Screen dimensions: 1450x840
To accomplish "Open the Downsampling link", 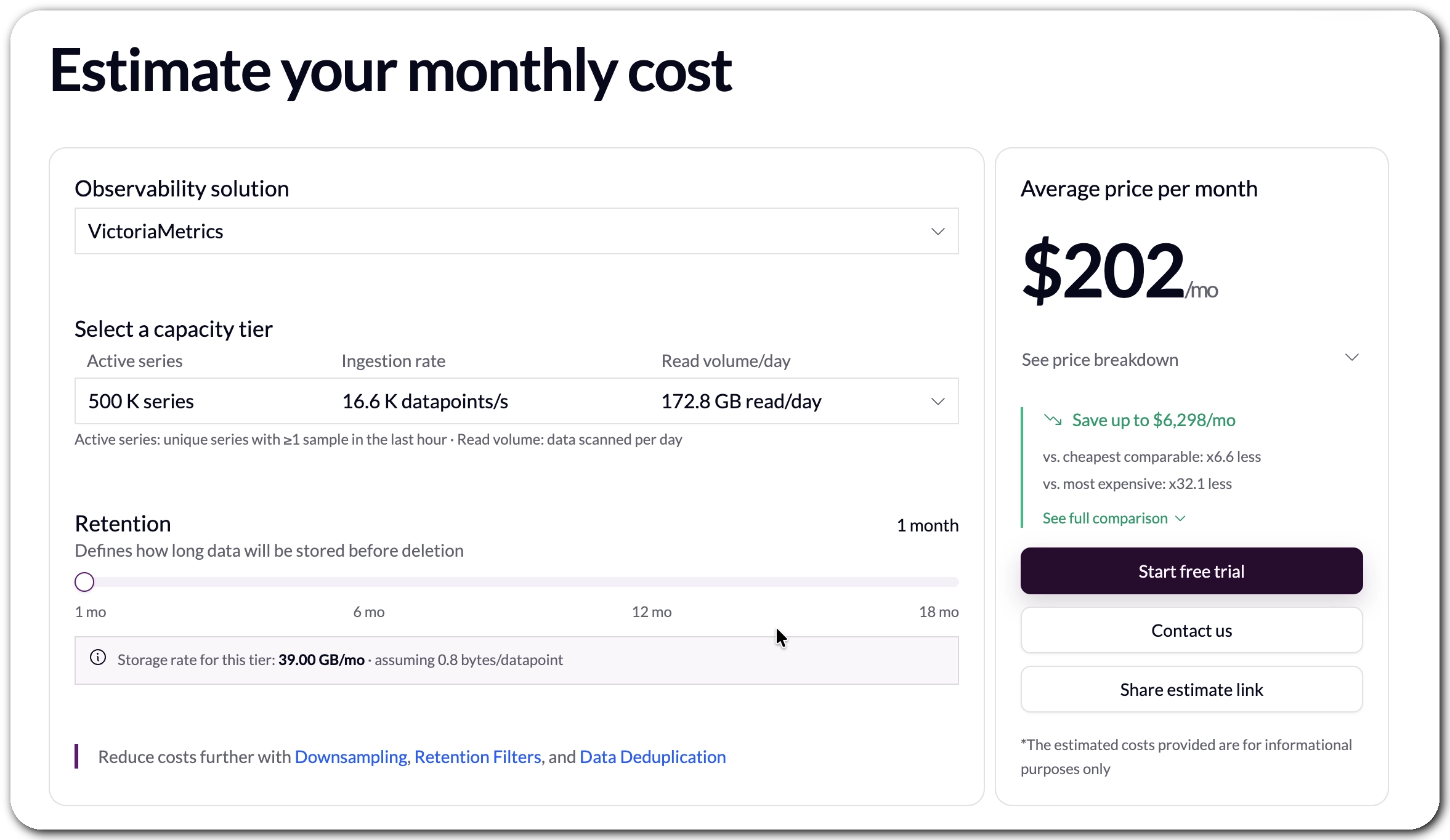I will pyautogui.click(x=351, y=757).
